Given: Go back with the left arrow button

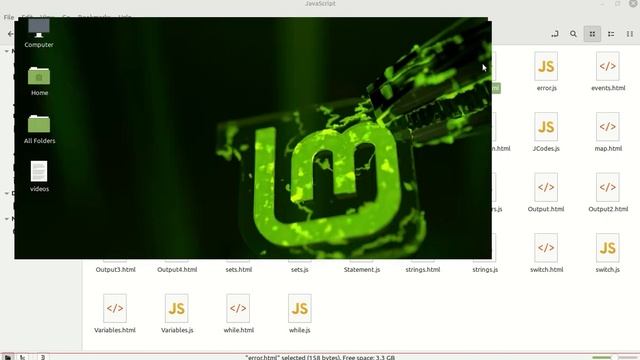Looking at the screenshot, I should 10,34.
